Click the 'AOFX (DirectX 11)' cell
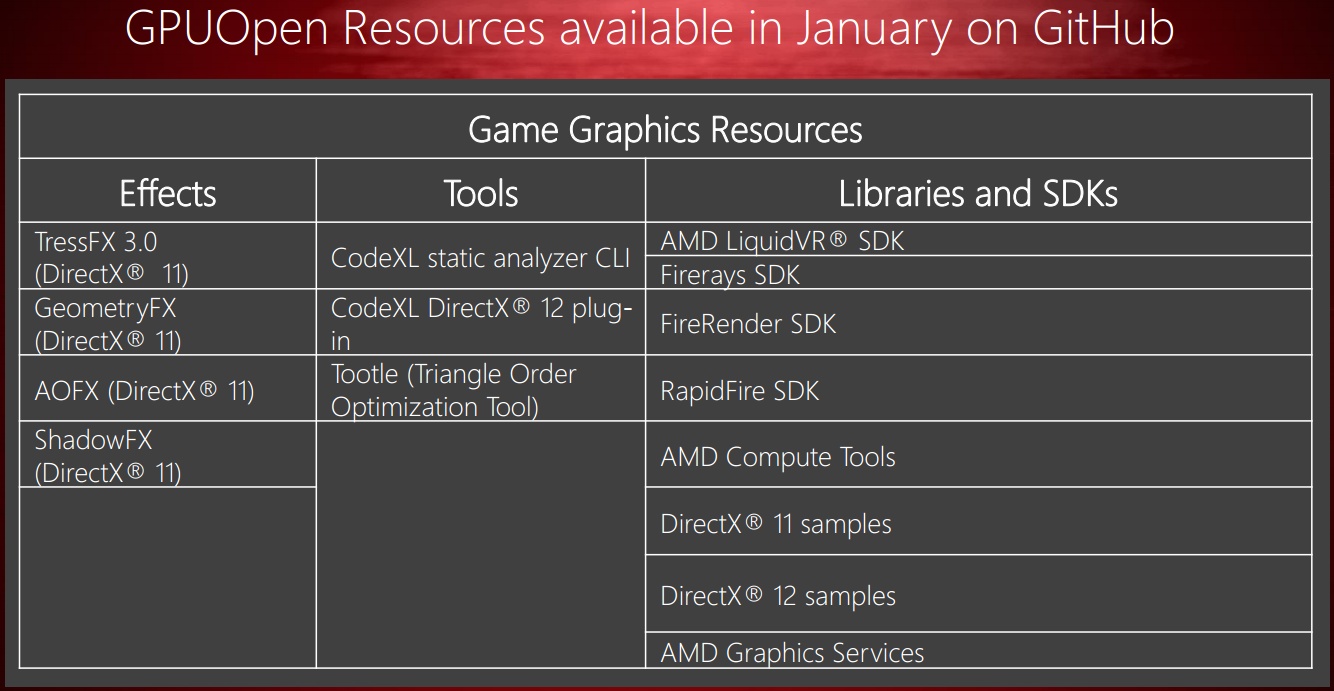The height and width of the screenshot is (691, 1334). pyautogui.click(x=168, y=388)
